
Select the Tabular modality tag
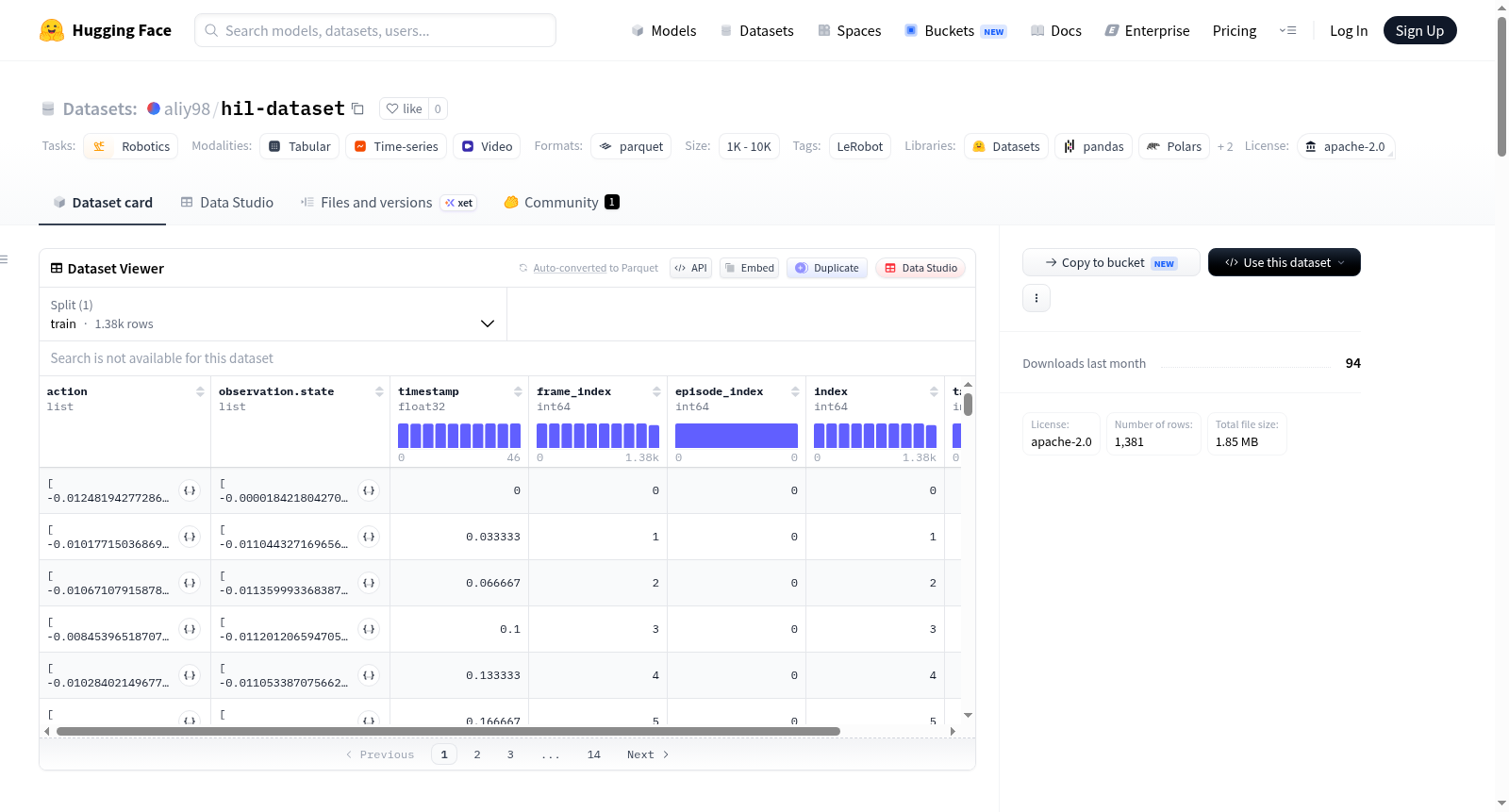[300, 146]
